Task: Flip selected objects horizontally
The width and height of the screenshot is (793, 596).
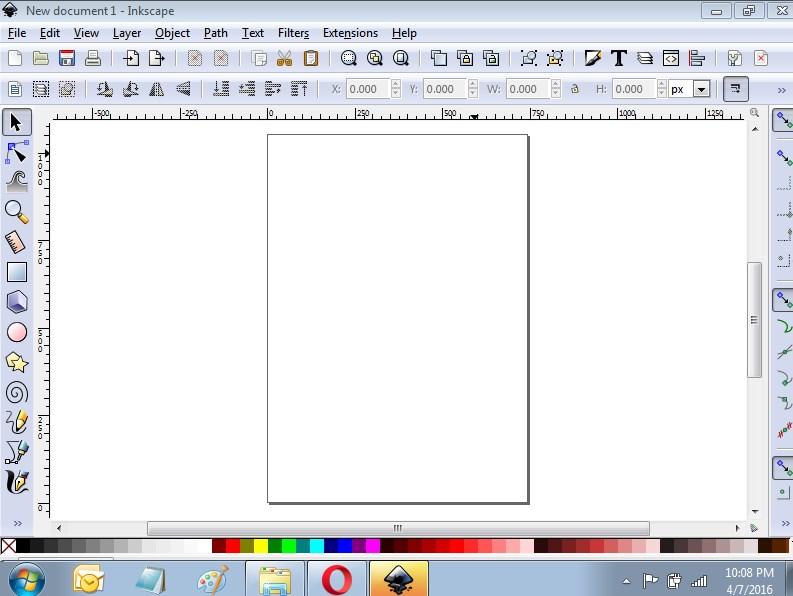Action: [x=157, y=89]
